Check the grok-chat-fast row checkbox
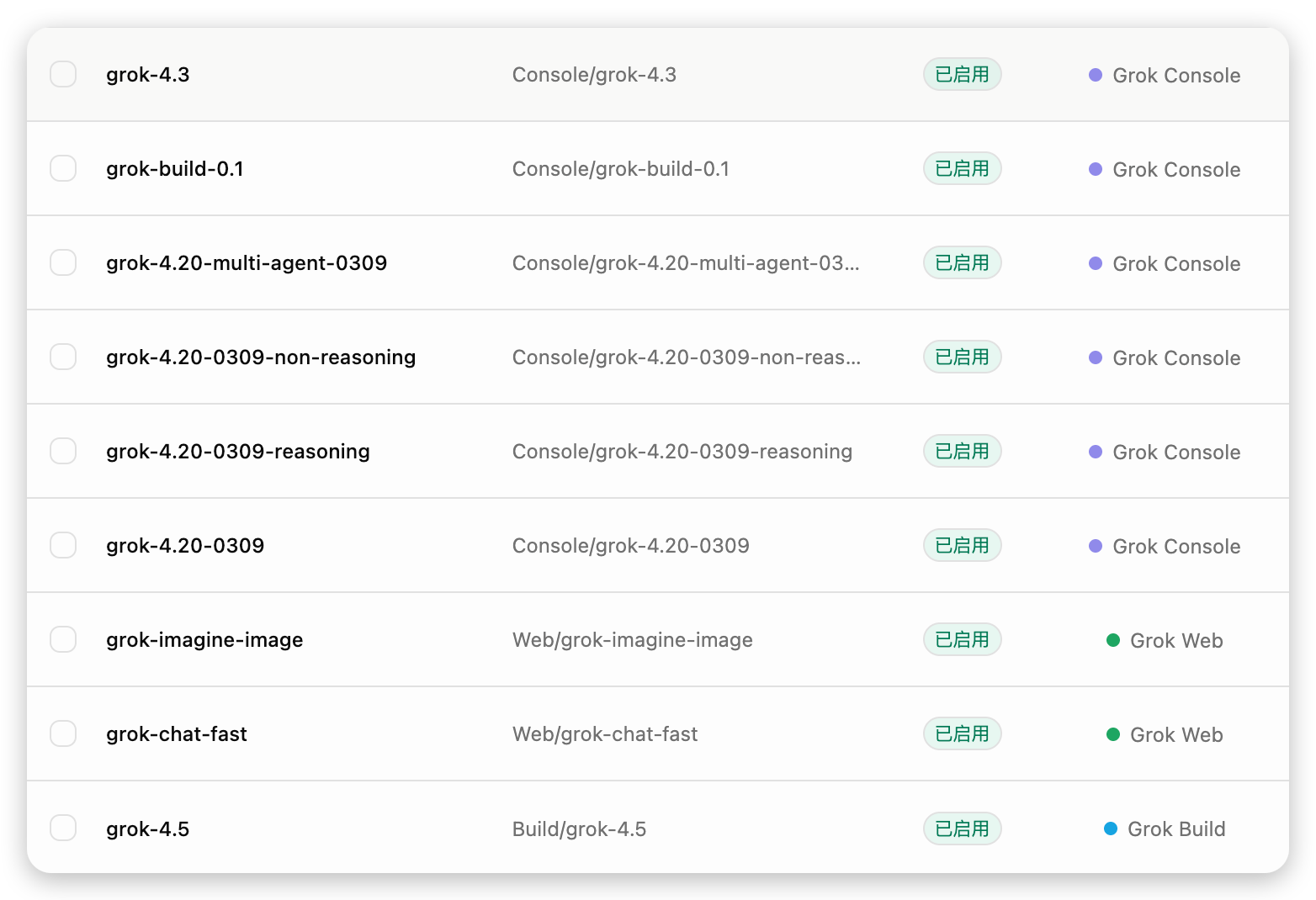This screenshot has height=900, width=1316. (x=63, y=733)
